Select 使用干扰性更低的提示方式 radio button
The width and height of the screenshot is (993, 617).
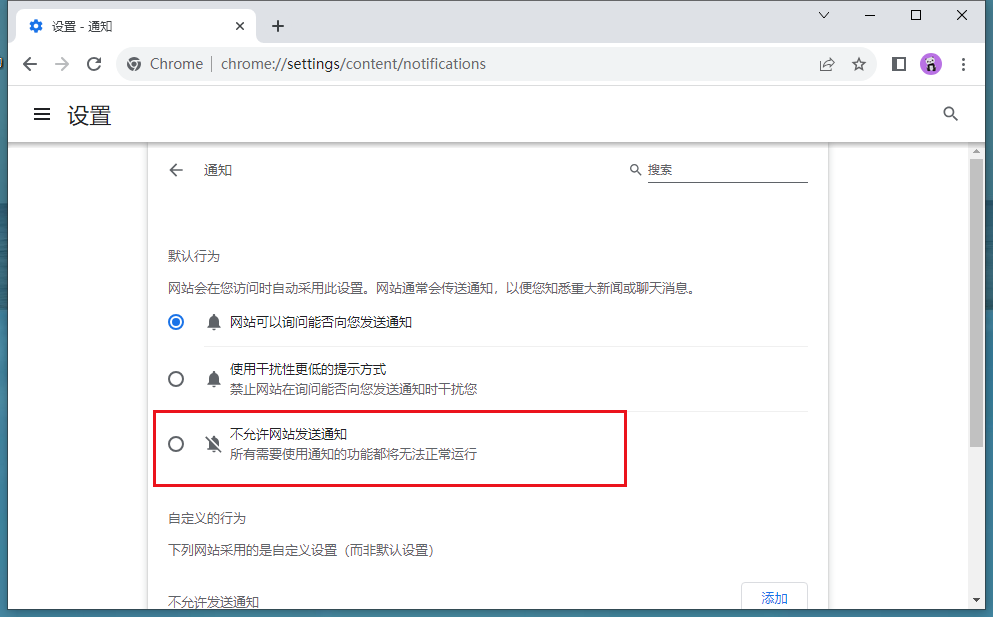[x=176, y=379]
